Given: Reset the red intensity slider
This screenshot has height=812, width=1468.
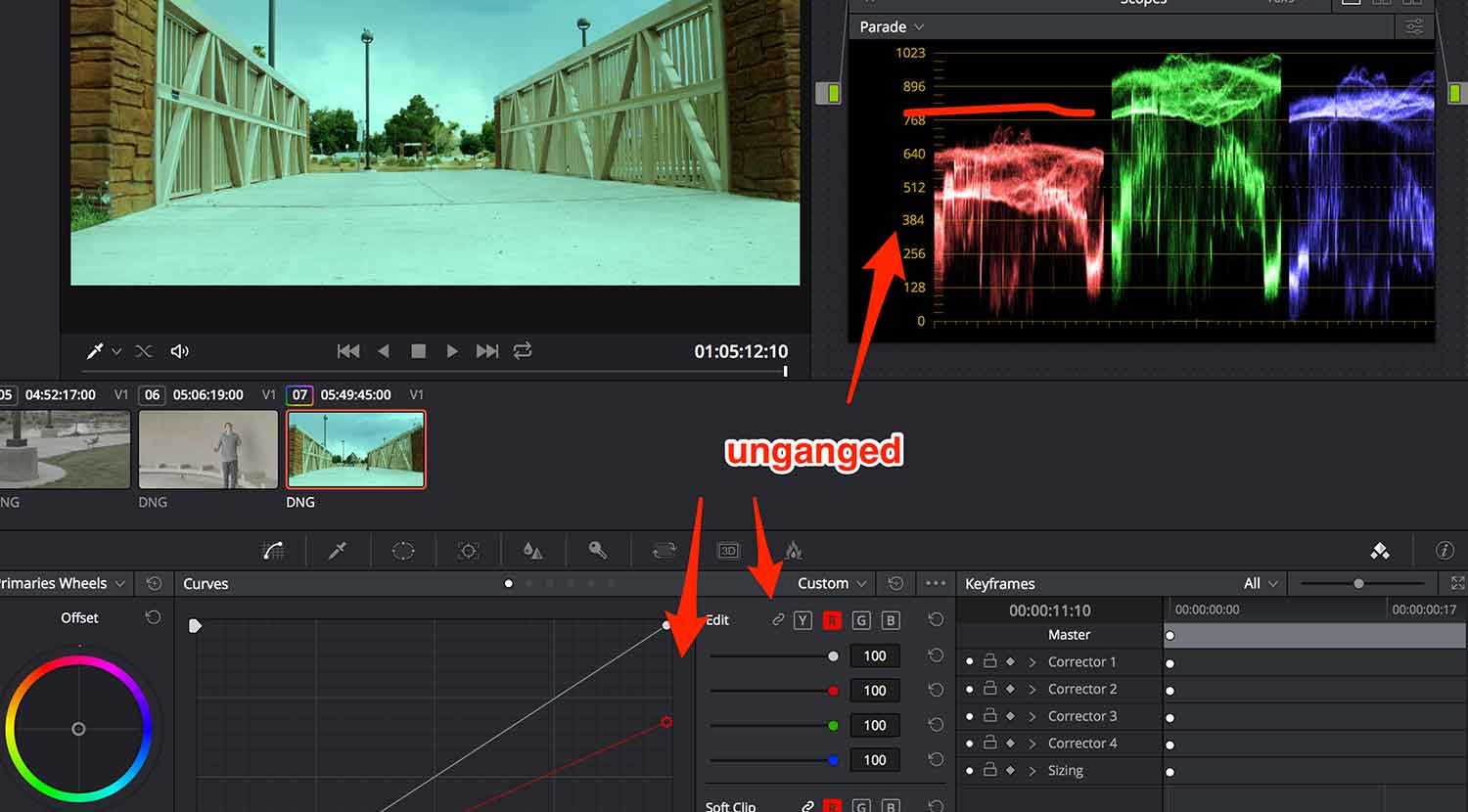Looking at the screenshot, I should [936, 690].
